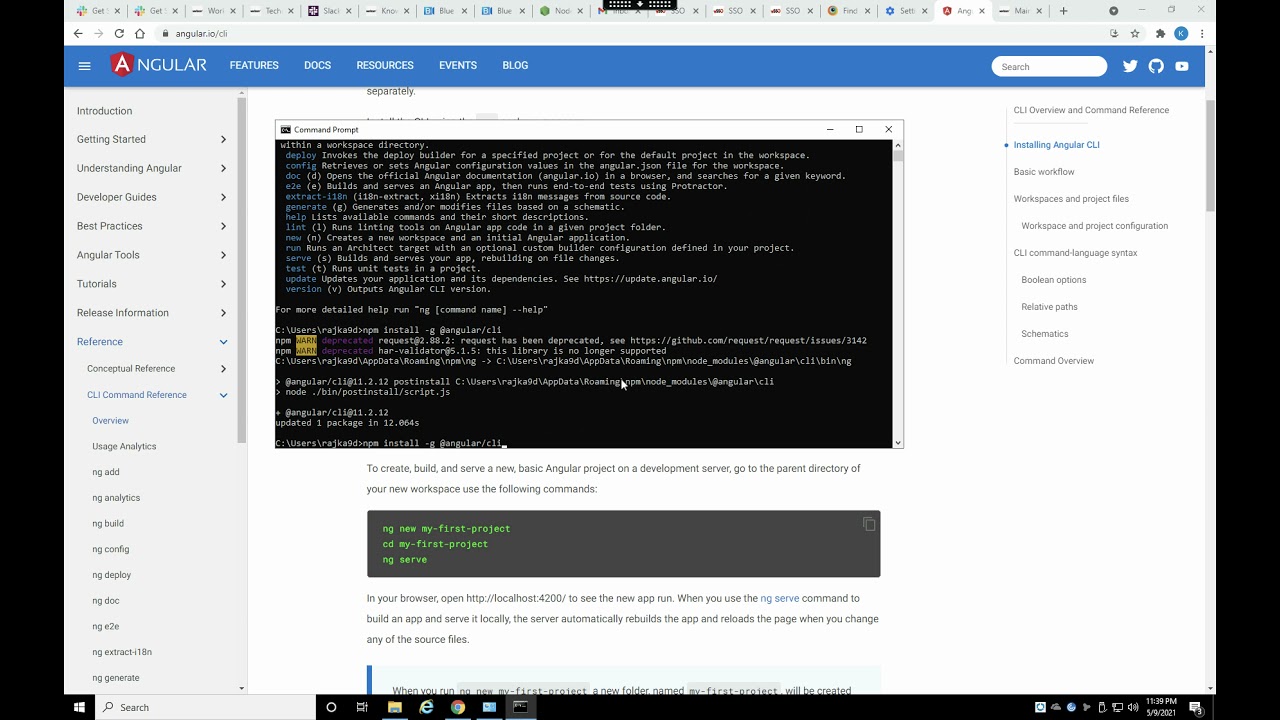
Task: Open the browser home page
Action: pos(139,33)
